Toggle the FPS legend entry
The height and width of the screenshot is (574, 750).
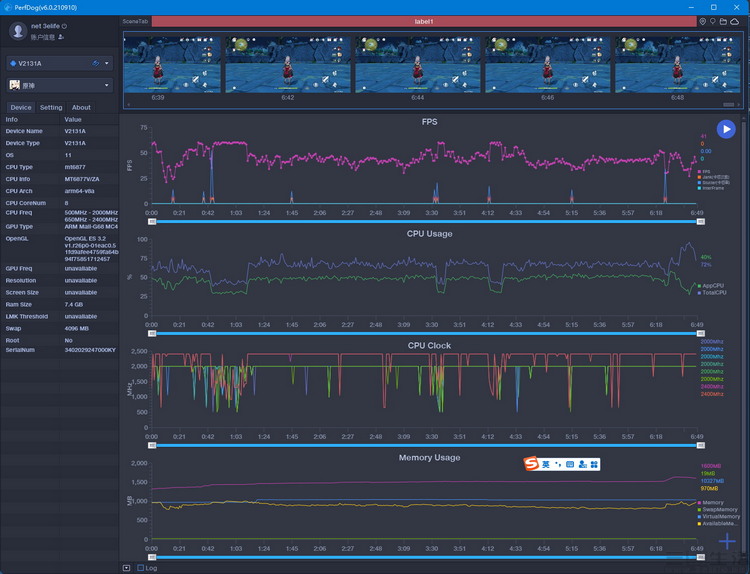tap(704, 171)
